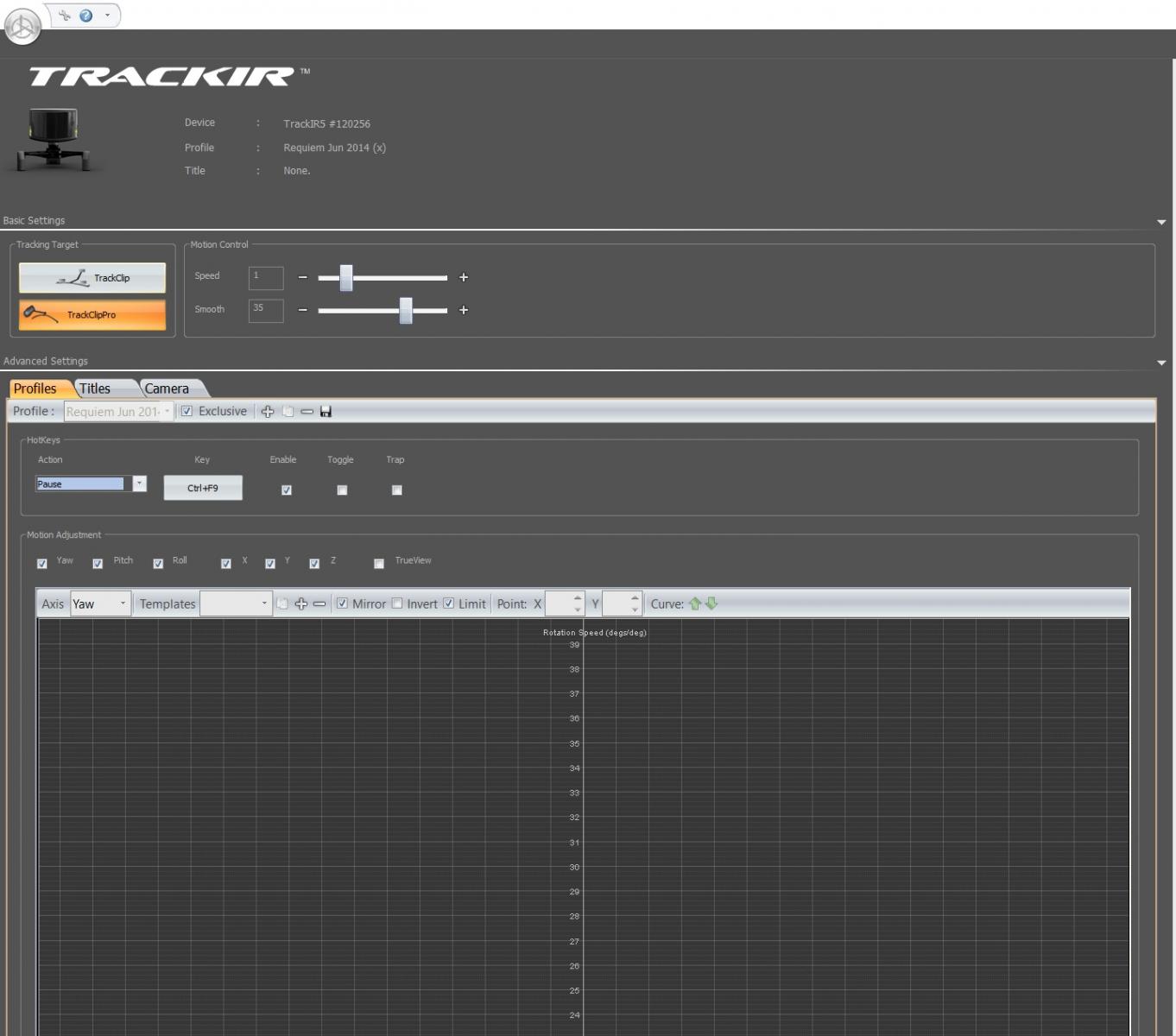Click the wrench settings icon

65,16
